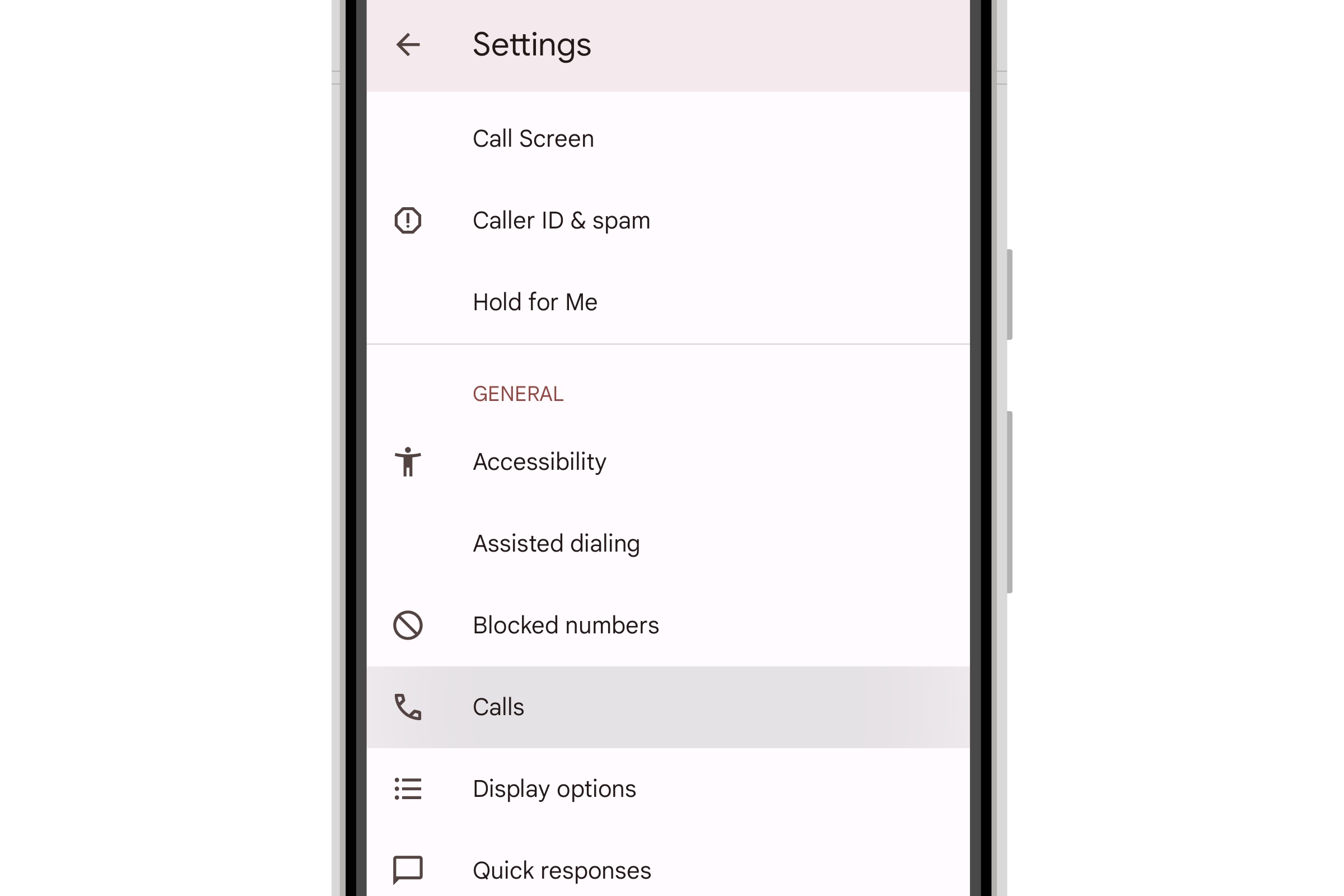Tap the Calls settings icon
The height and width of the screenshot is (896, 1344).
pos(408,707)
